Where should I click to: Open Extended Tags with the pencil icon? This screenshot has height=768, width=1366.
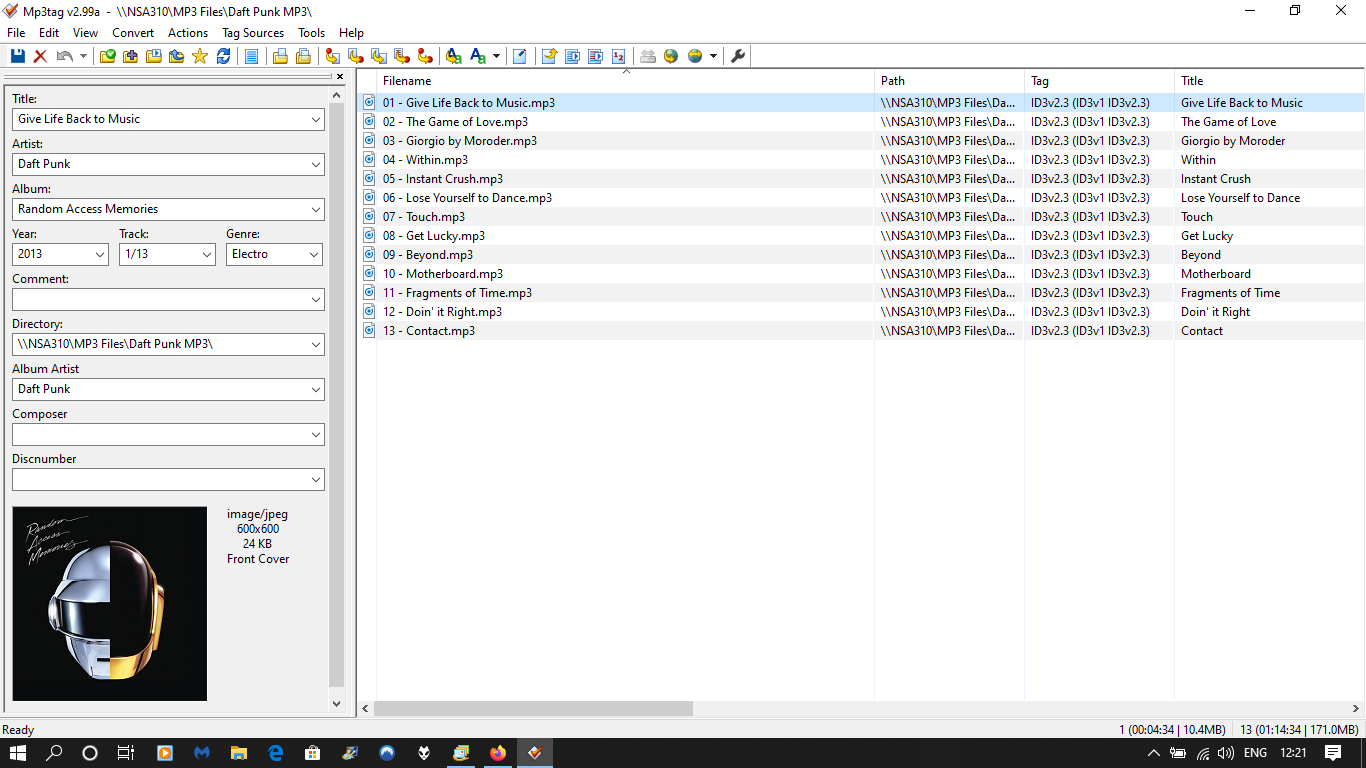[520, 56]
